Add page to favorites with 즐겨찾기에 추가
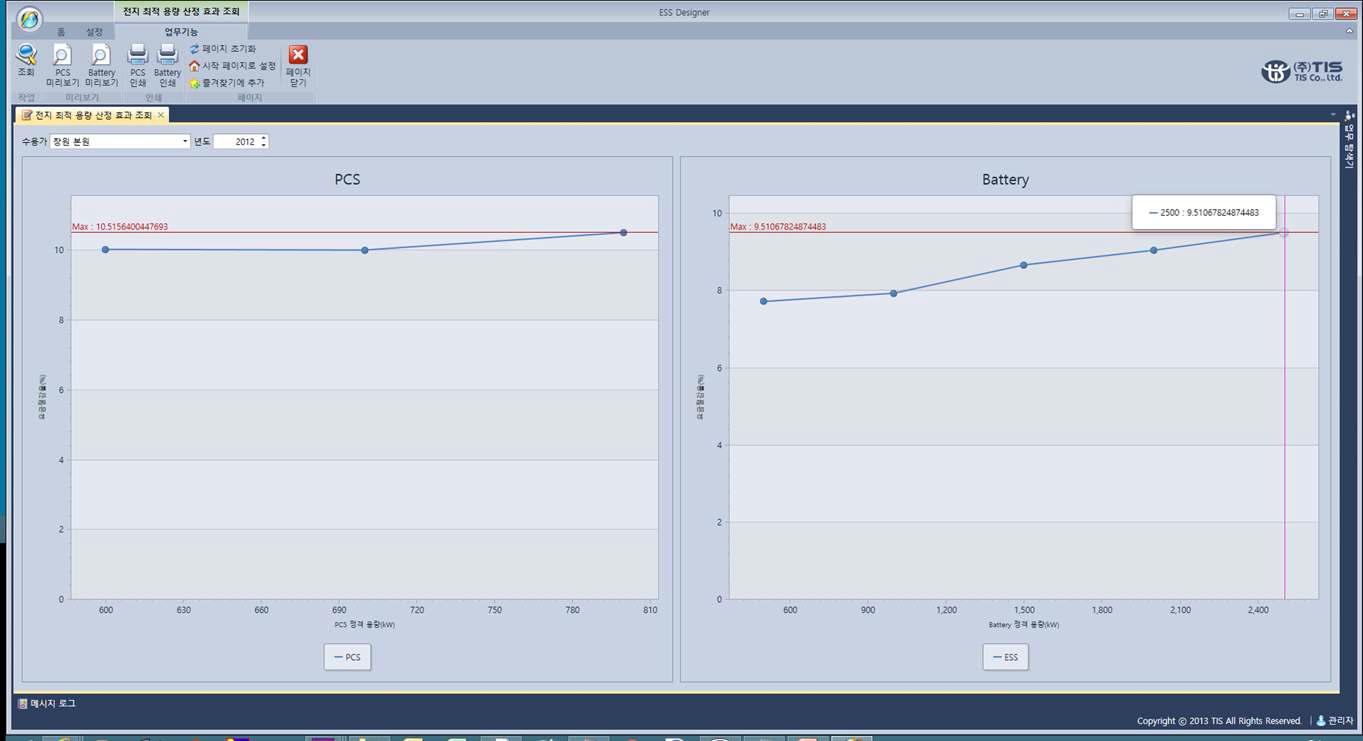This screenshot has height=741, width=1363. tap(227, 83)
